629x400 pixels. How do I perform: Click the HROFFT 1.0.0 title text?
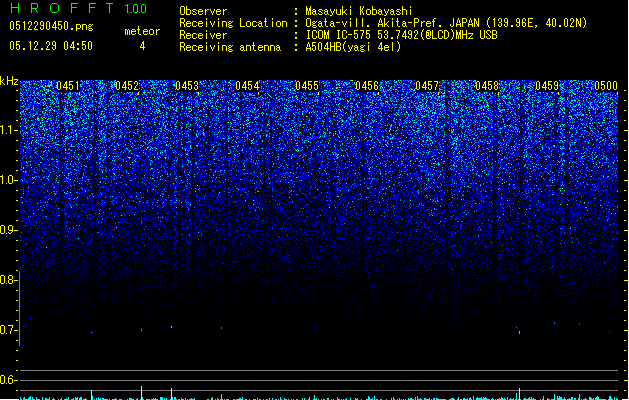click(x=78, y=8)
